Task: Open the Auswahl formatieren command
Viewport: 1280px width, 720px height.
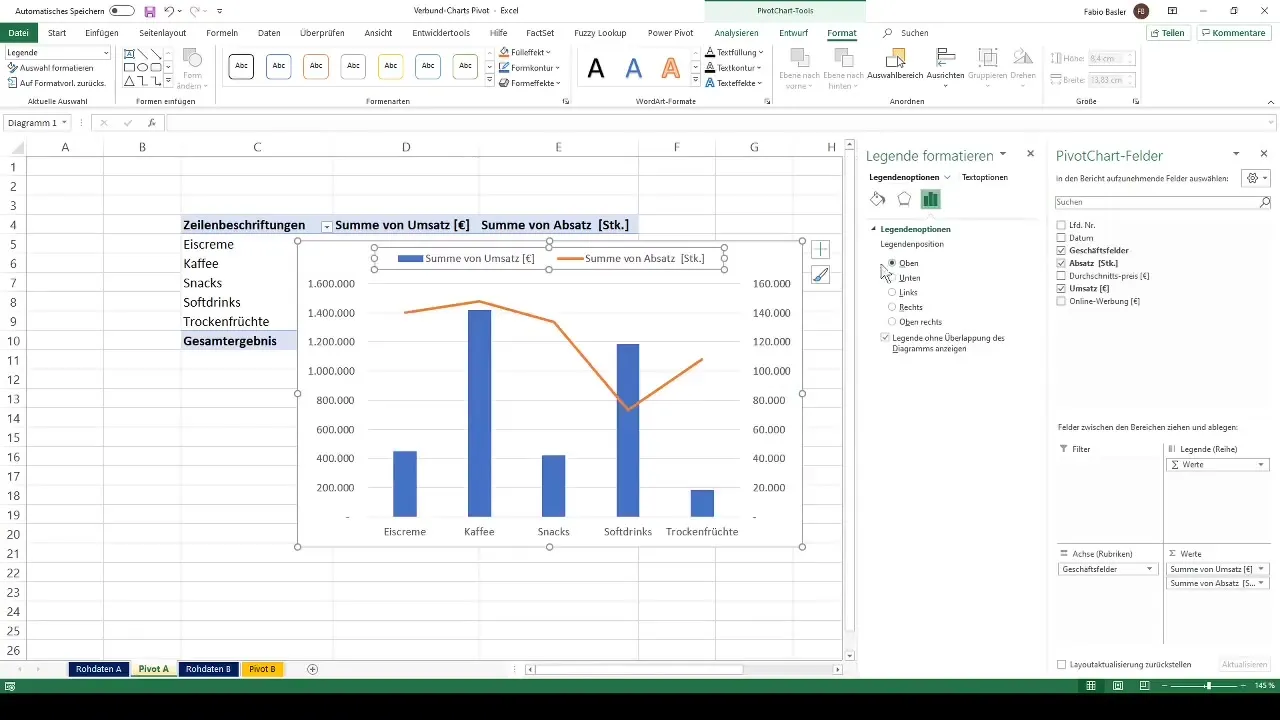Action: pos(50,68)
